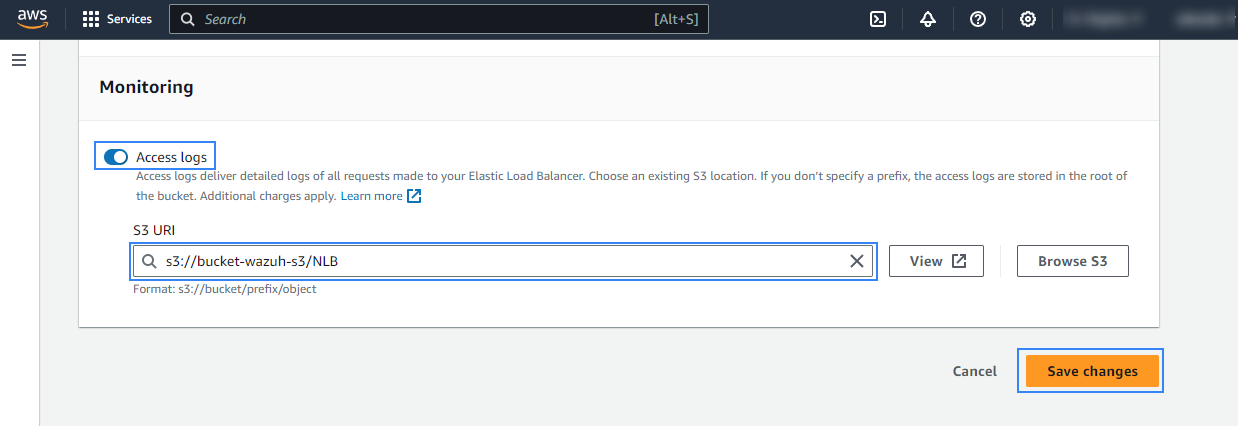This screenshot has height=426, width=1238.
Task: Click the Services grid icon
Action: (x=91, y=19)
